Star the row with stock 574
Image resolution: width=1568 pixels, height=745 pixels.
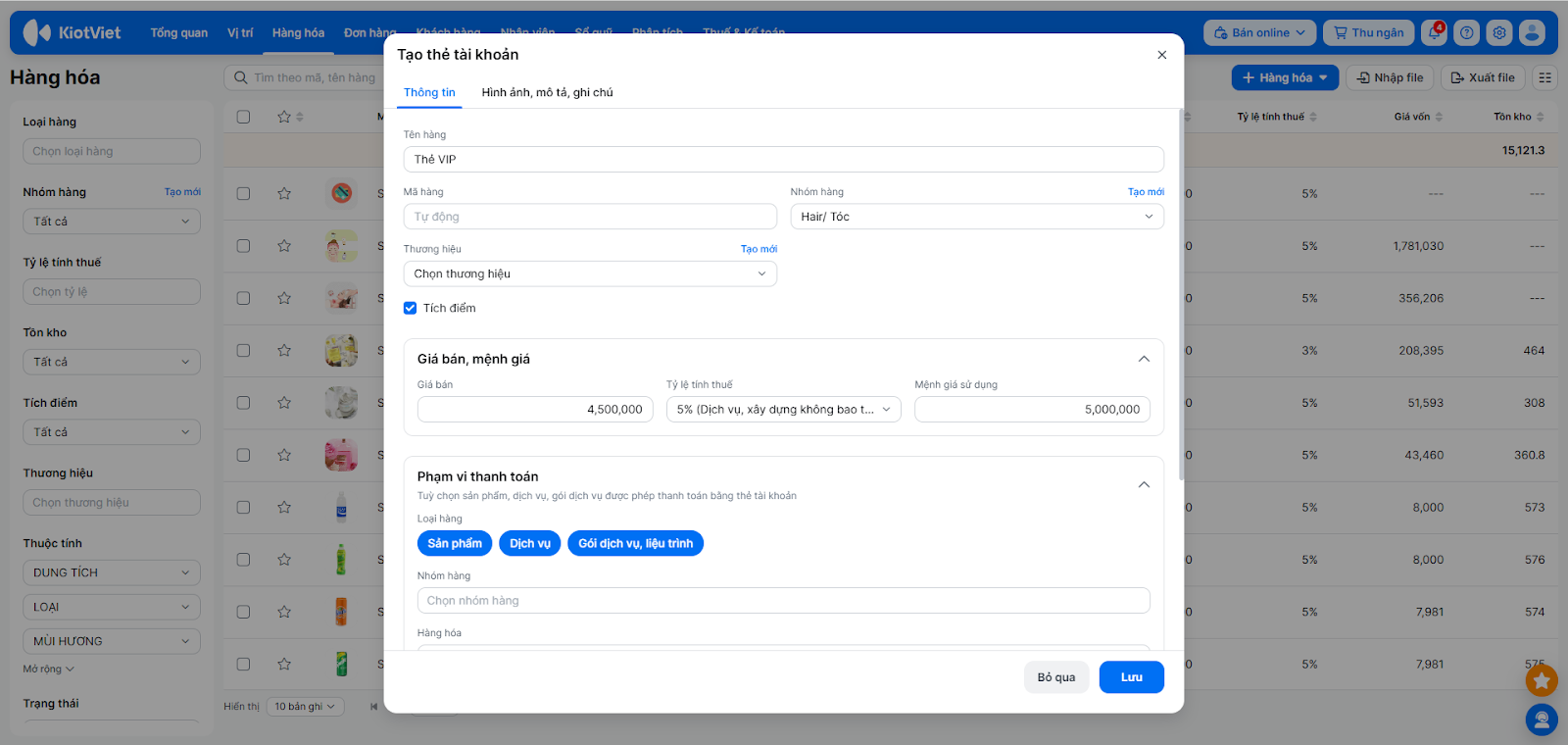pyautogui.click(x=284, y=612)
